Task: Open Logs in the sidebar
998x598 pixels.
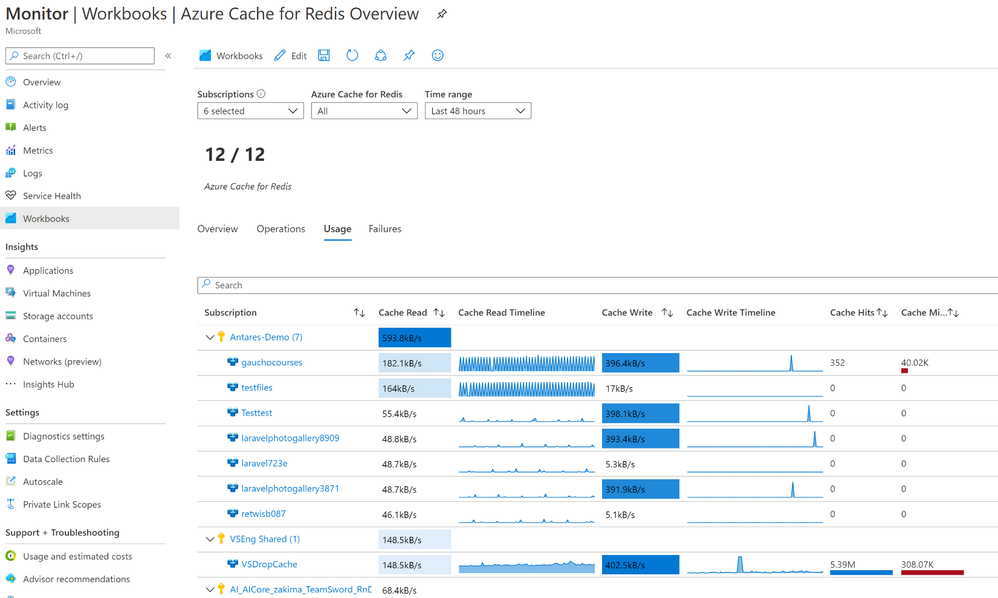Action: [32, 173]
